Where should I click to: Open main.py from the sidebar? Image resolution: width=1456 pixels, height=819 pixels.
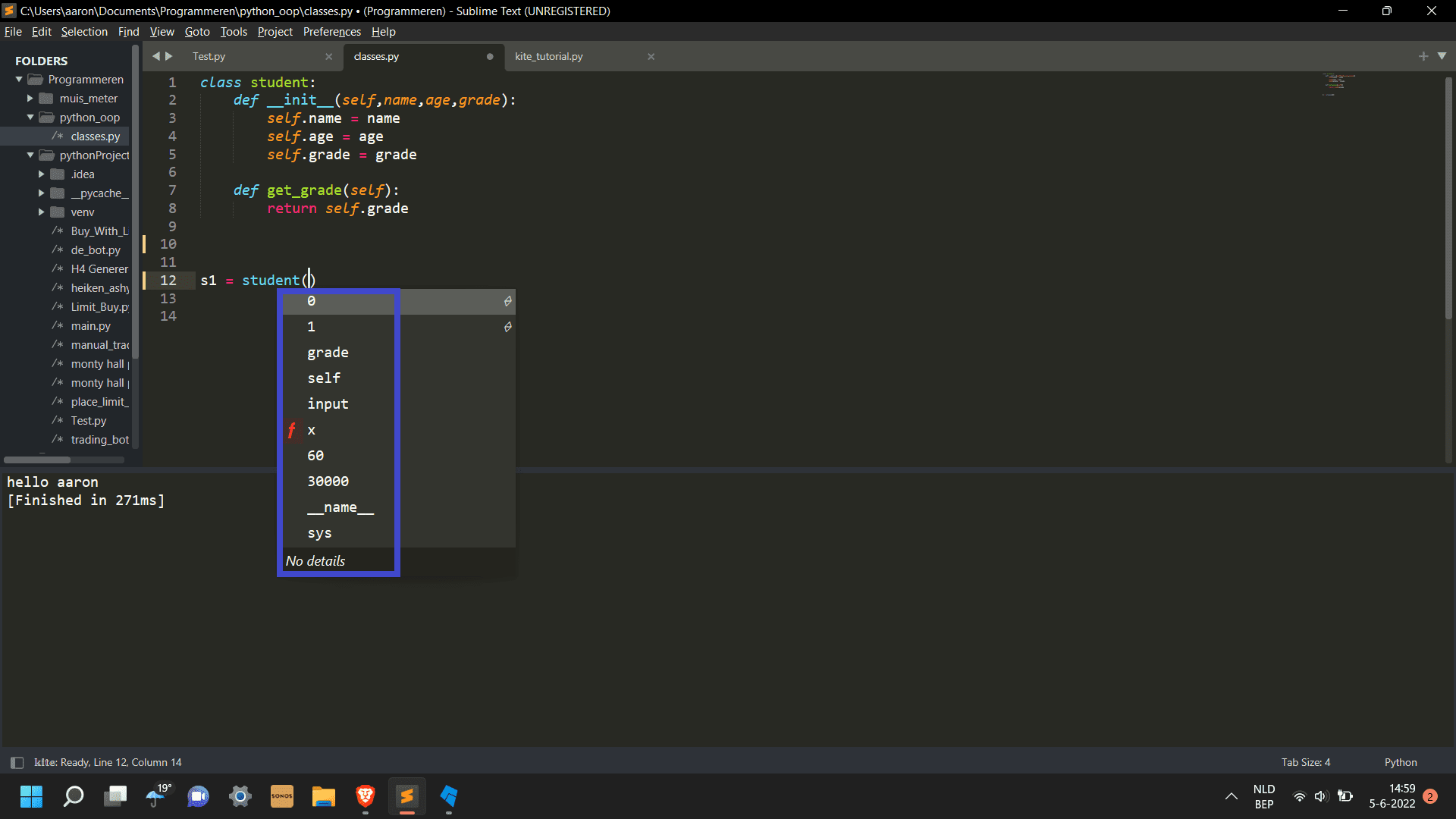point(65,326)
